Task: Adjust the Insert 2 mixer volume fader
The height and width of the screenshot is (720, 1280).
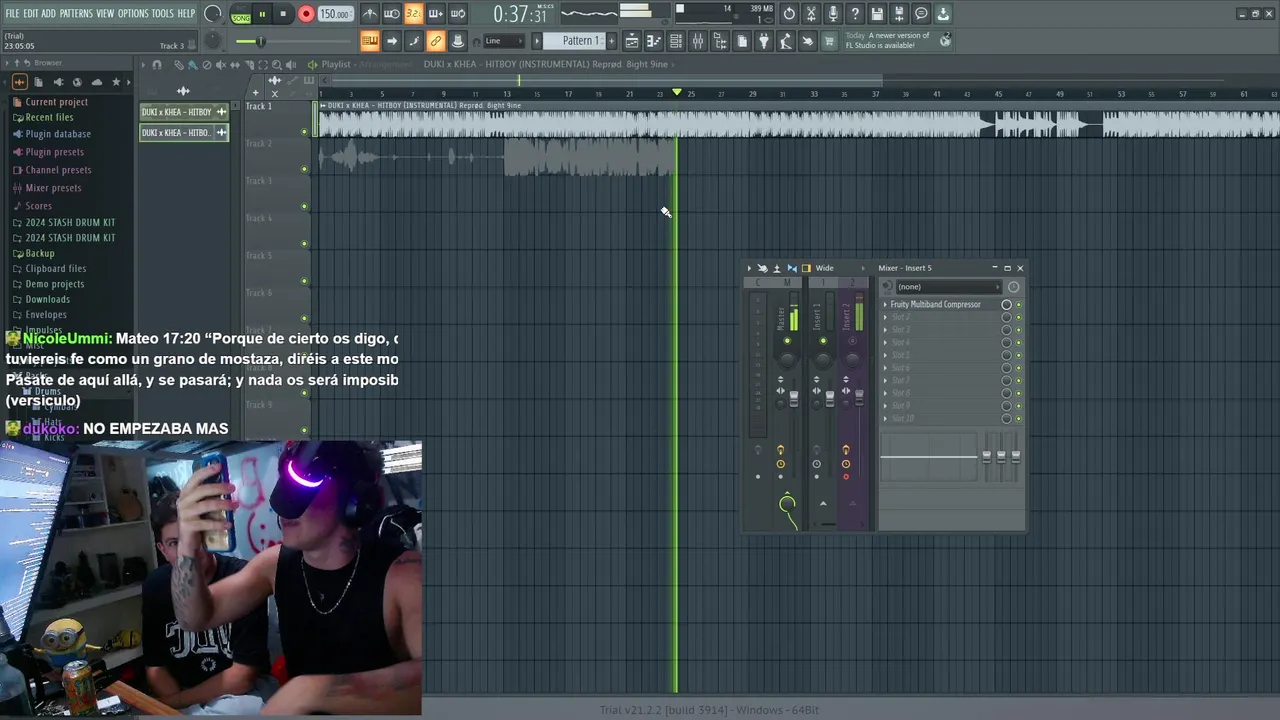Action: click(859, 398)
